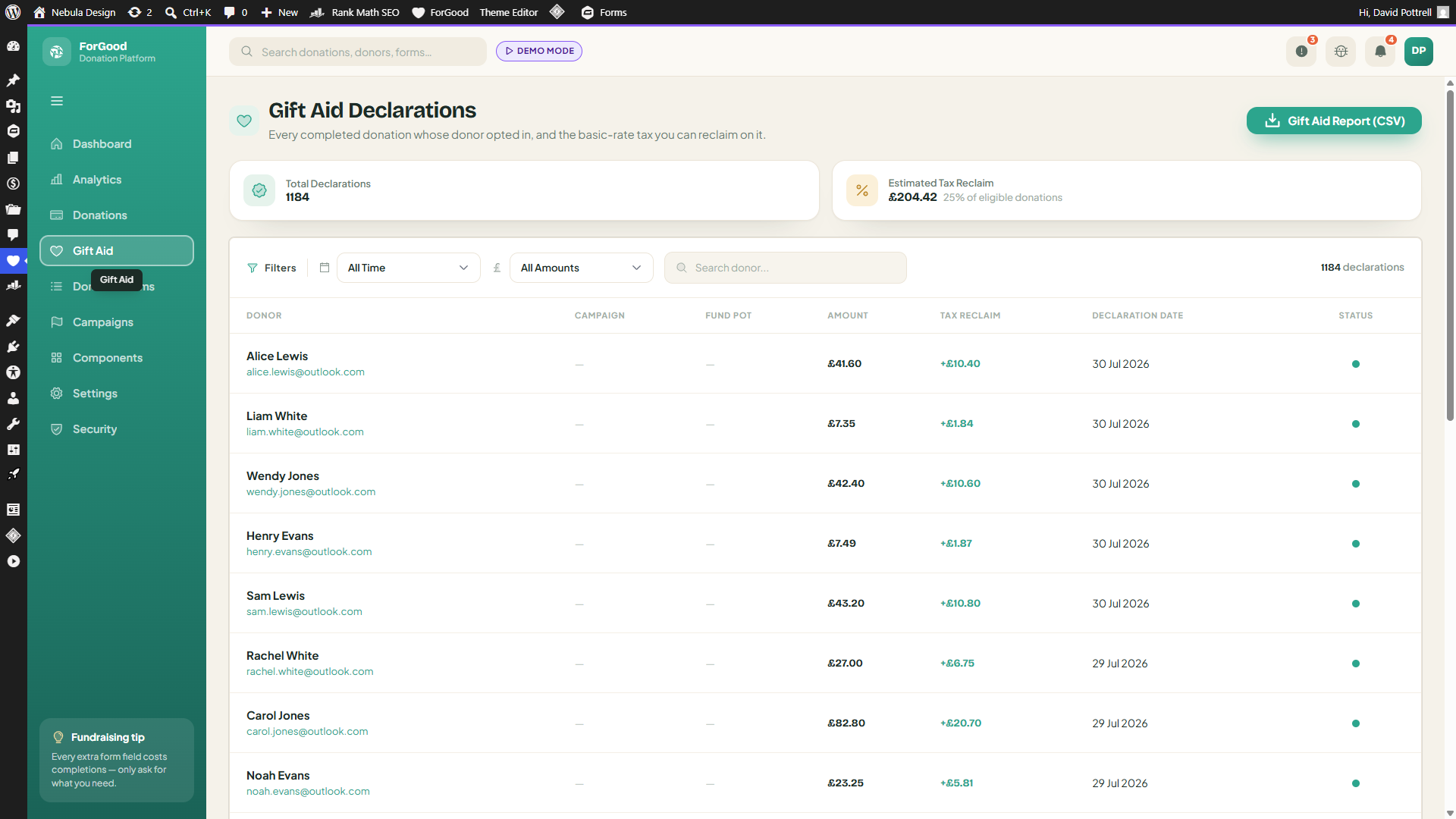Click the calendar icon beside All Time

pos(325,268)
